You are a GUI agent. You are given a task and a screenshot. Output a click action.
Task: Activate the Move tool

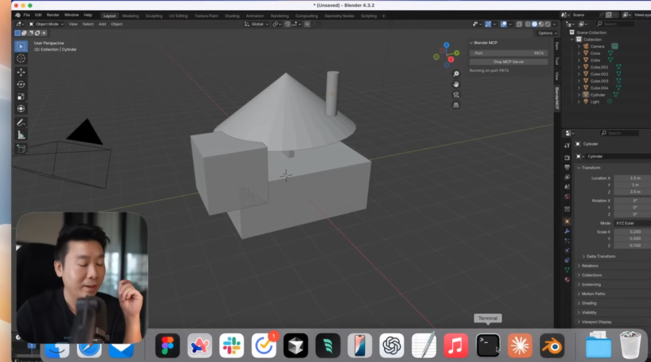point(21,72)
